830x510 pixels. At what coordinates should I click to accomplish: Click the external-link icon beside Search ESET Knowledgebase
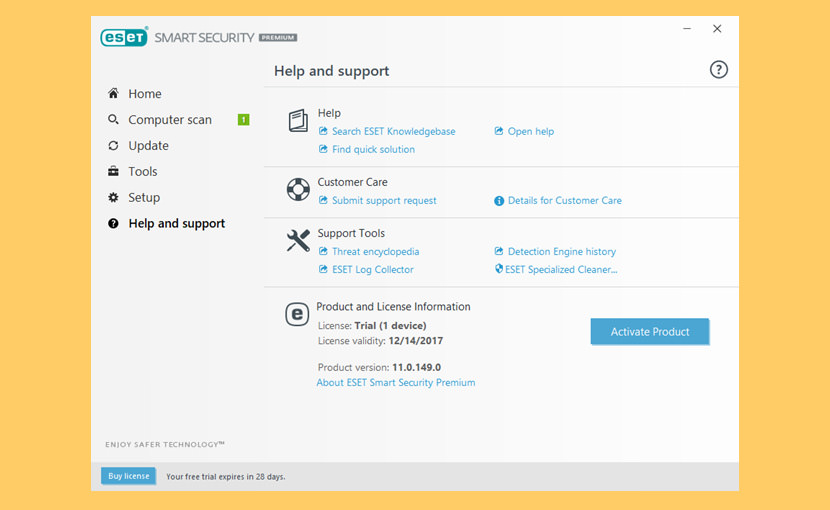point(323,131)
